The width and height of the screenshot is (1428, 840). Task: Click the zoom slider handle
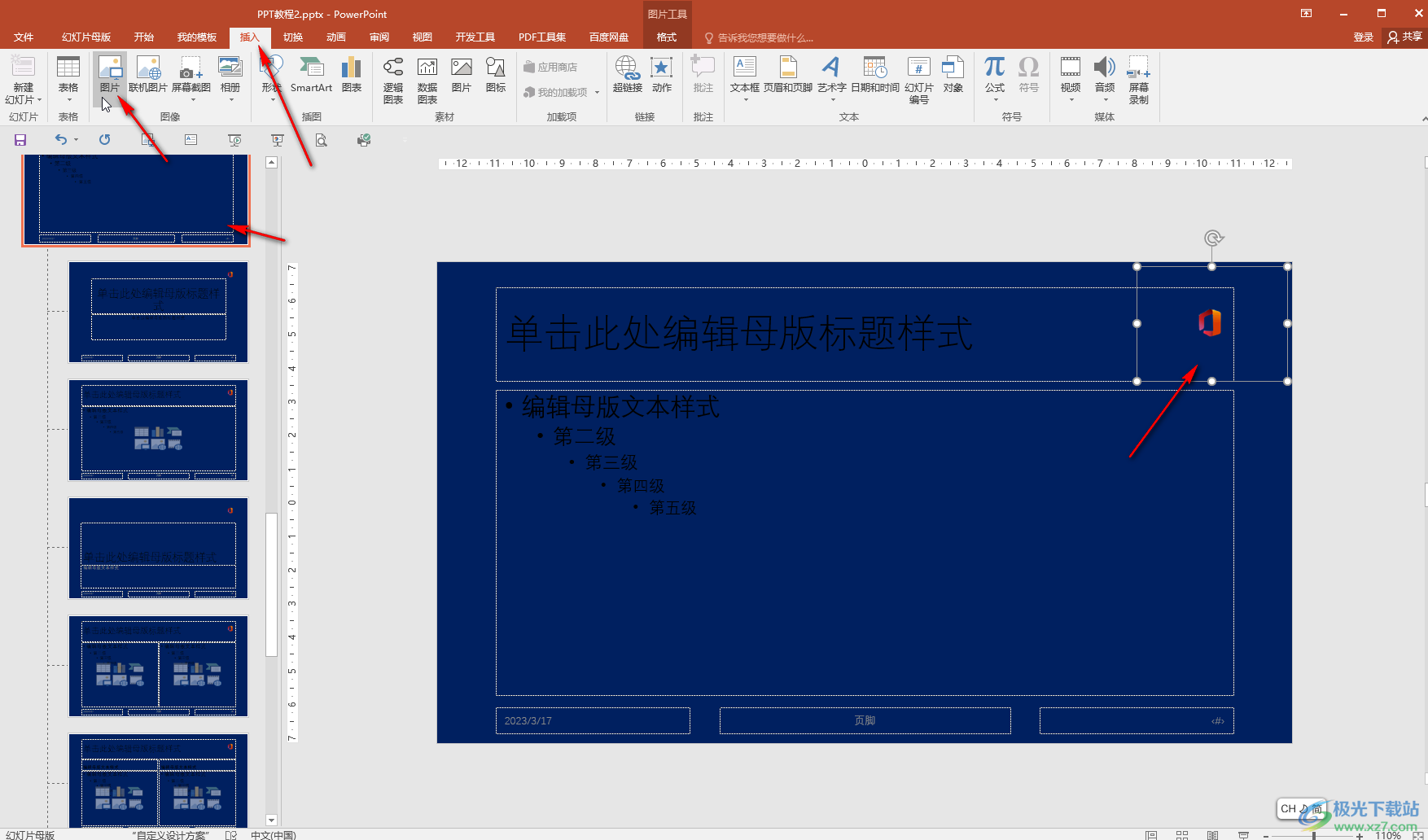[x=1314, y=836]
